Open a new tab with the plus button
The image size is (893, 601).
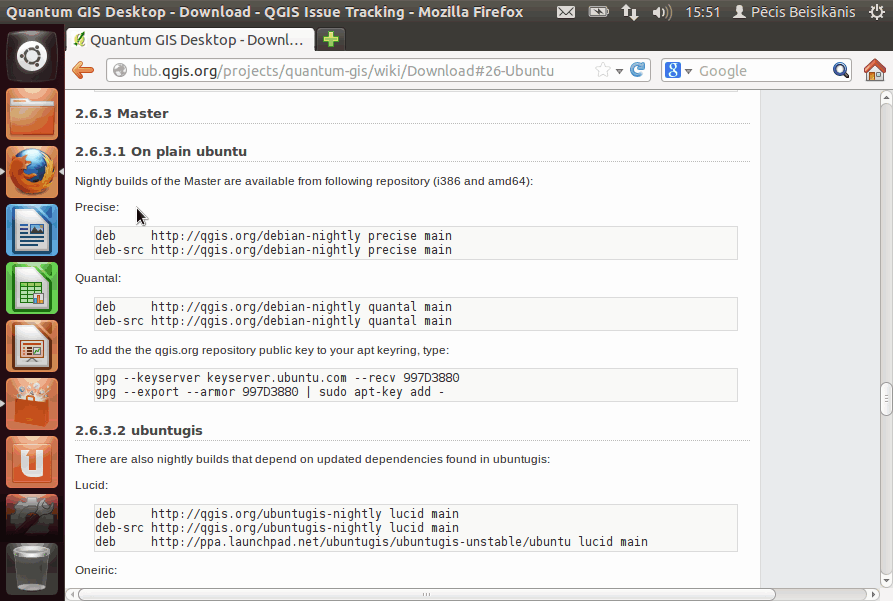(331, 39)
